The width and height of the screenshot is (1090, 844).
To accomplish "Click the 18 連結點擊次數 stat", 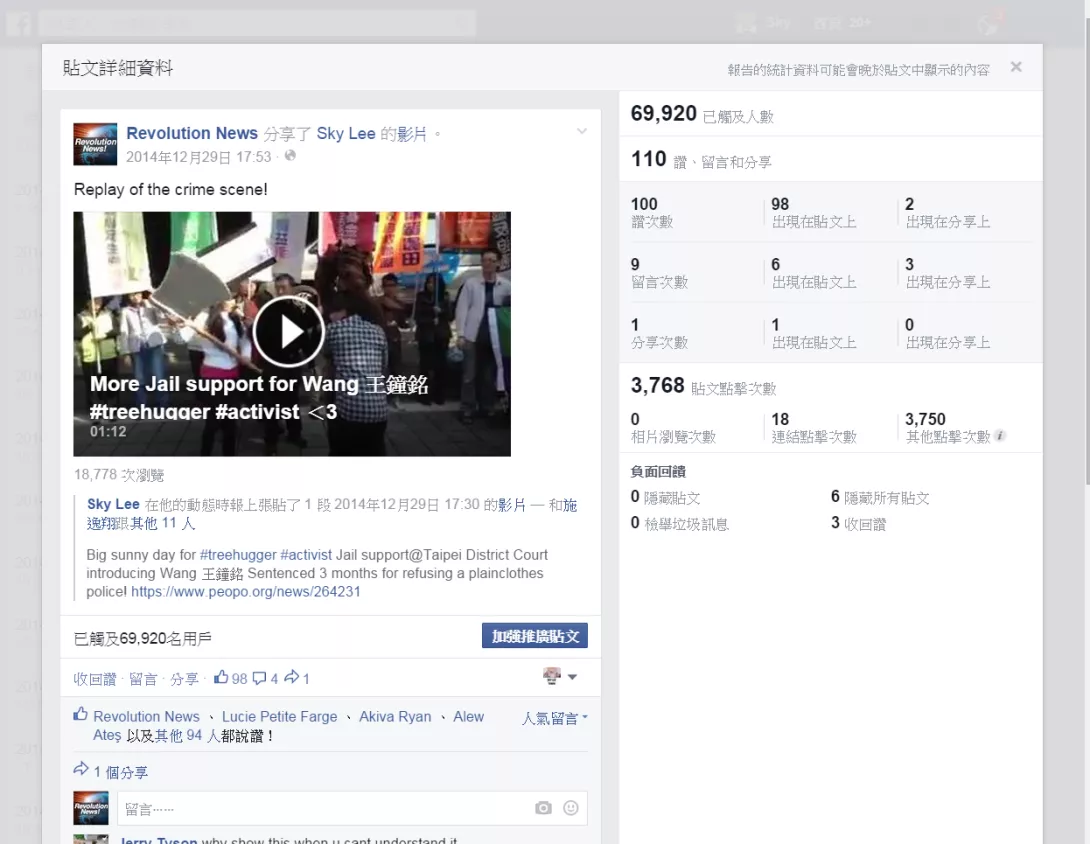I will coord(814,428).
